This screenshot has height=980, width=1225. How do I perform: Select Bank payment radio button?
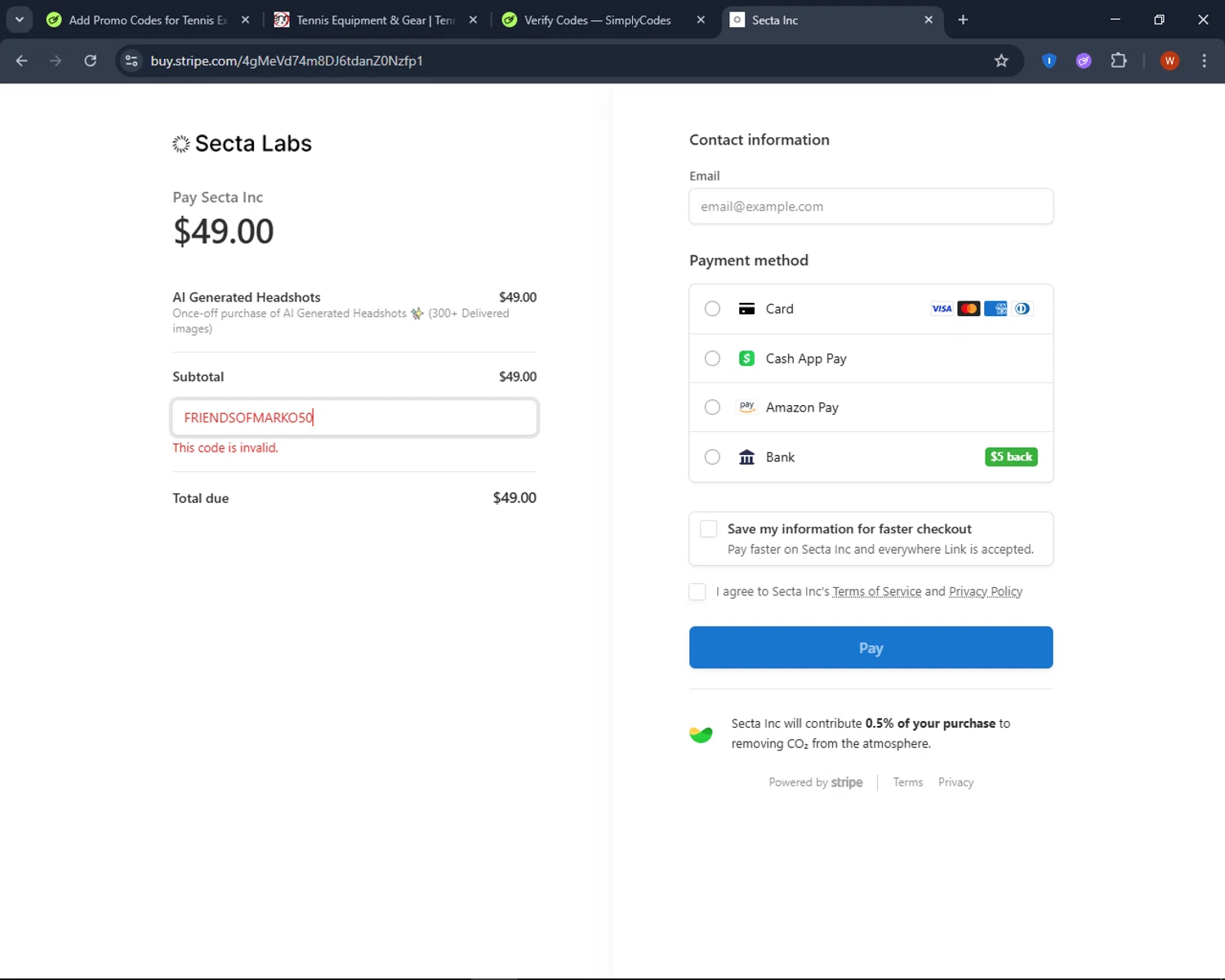712,457
